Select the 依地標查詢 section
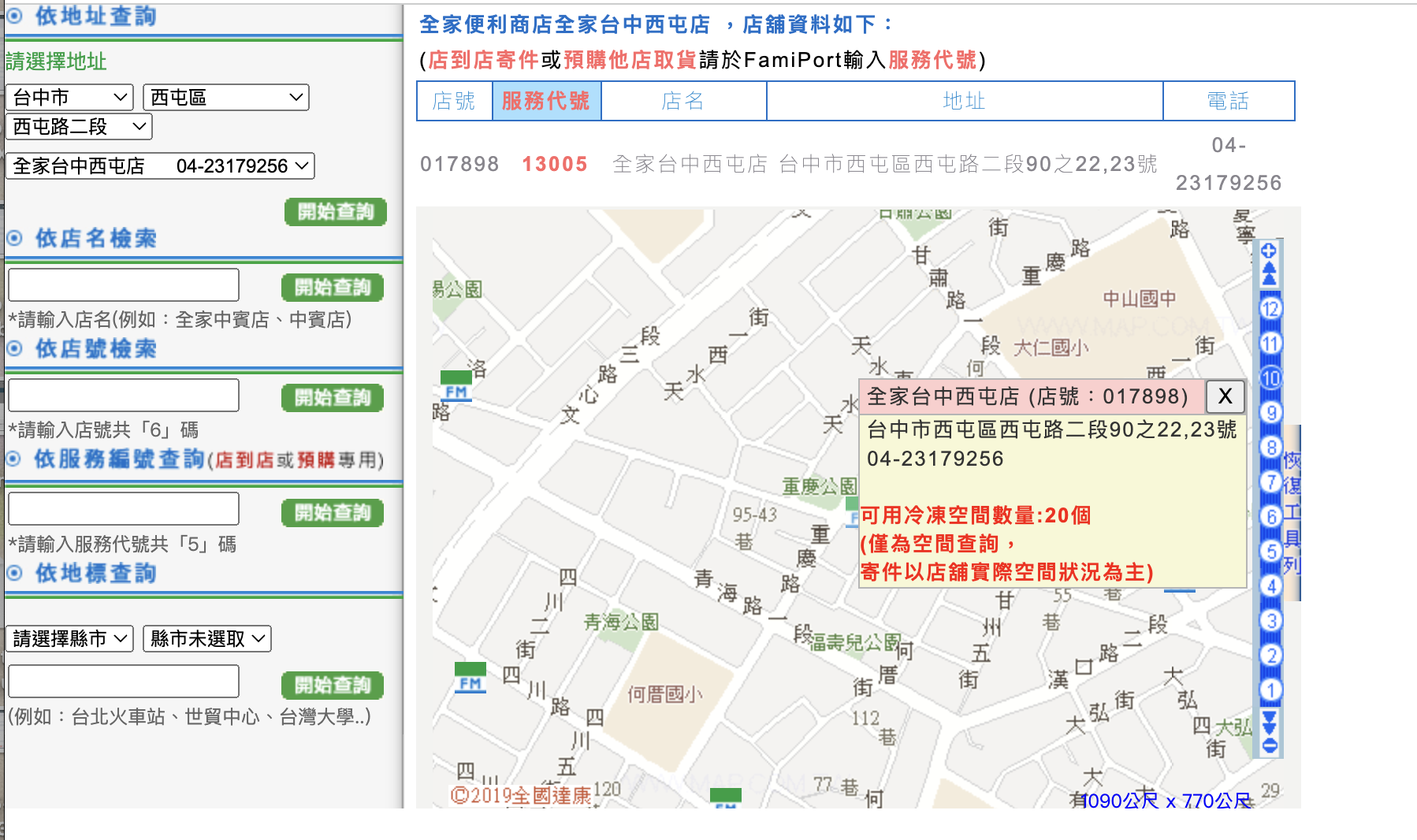The width and height of the screenshot is (1417, 840). coord(81,573)
